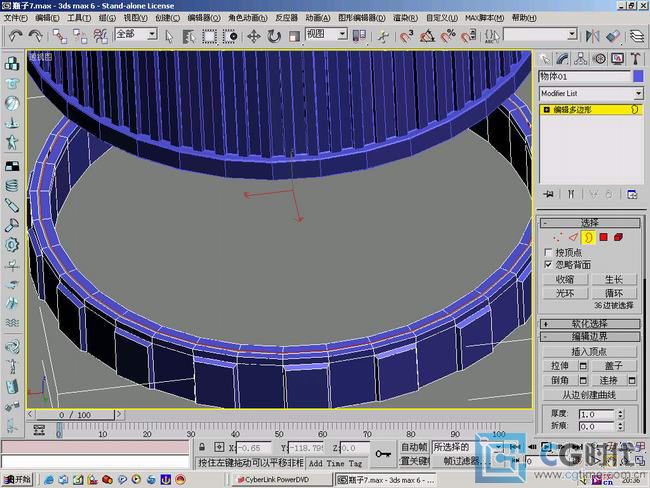
Task: Switch to the Hierarchy command panel
Action: coord(580,59)
